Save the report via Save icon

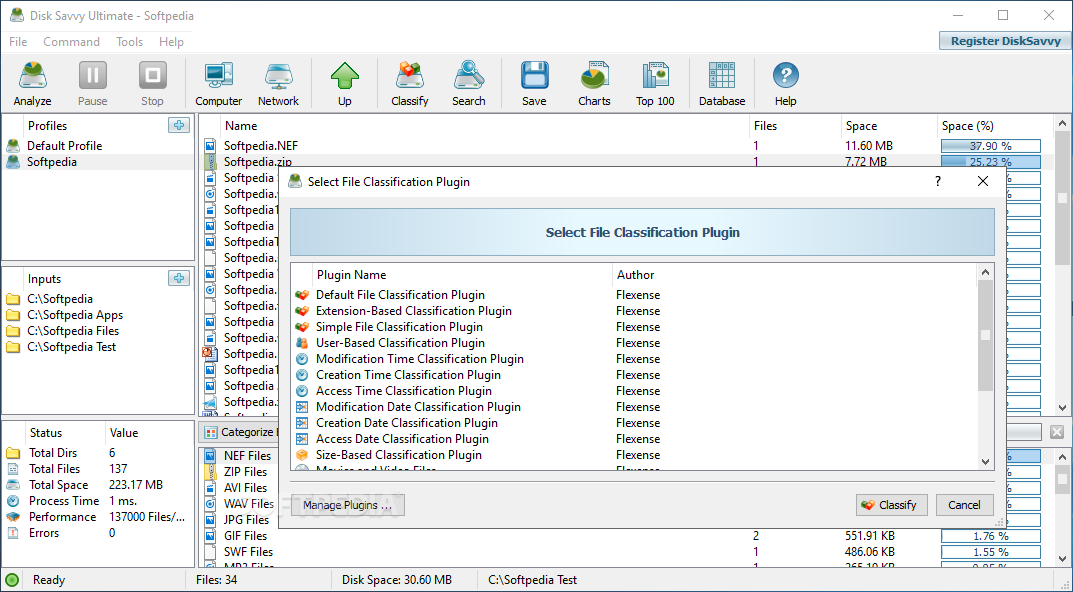pos(534,83)
